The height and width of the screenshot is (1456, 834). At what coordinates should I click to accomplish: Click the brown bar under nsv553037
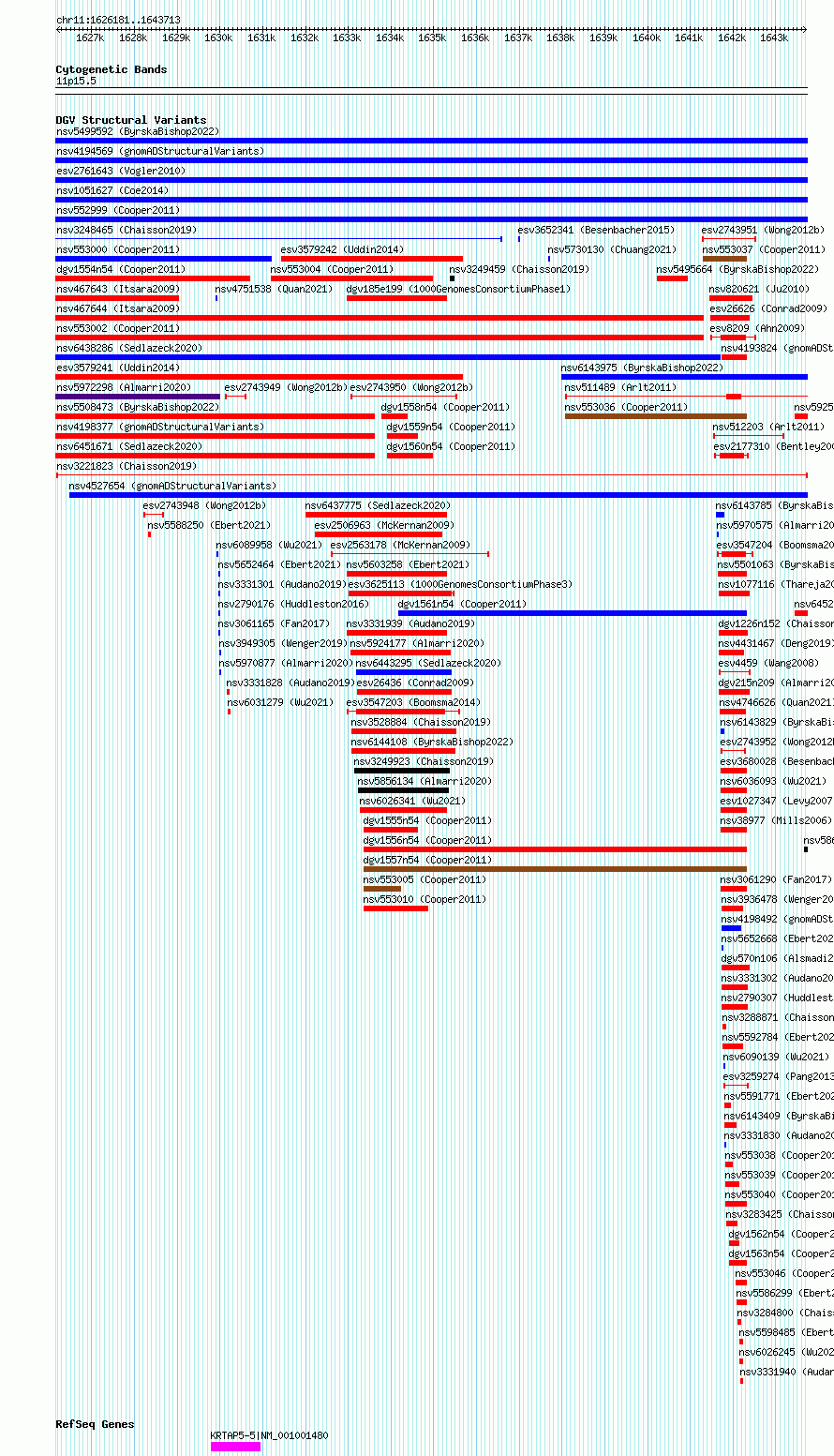pyautogui.click(x=725, y=259)
